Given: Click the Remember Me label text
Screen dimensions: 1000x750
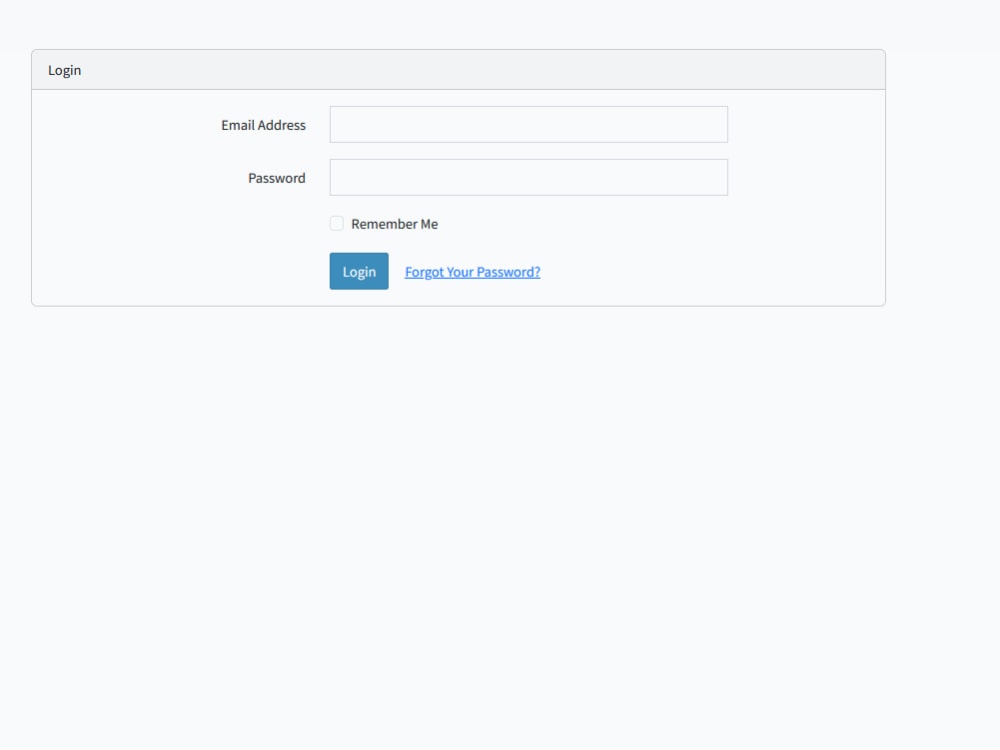Looking at the screenshot, I should [x=395, y=224].
